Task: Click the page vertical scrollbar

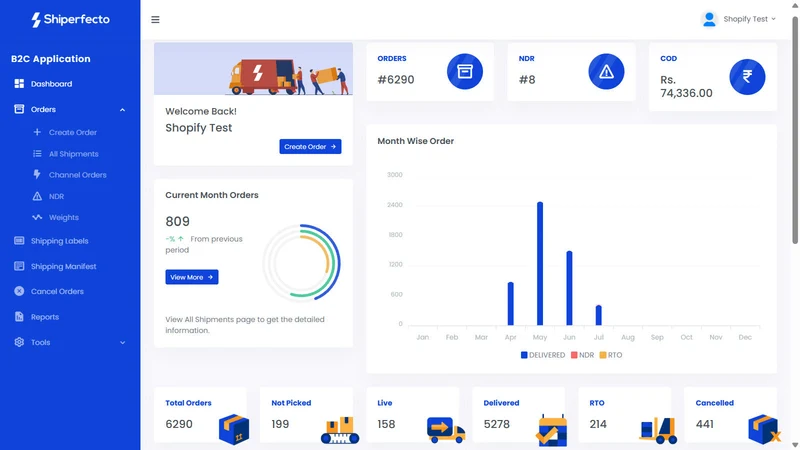Action: coord(795,131)
